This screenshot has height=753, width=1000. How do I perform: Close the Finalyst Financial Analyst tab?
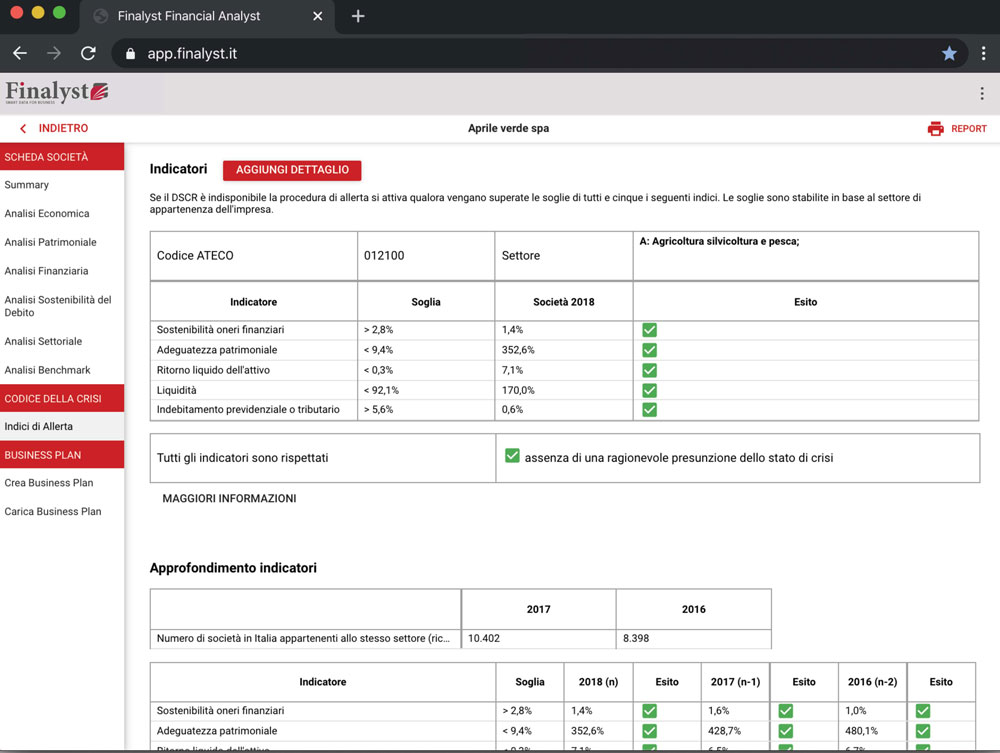318,16
